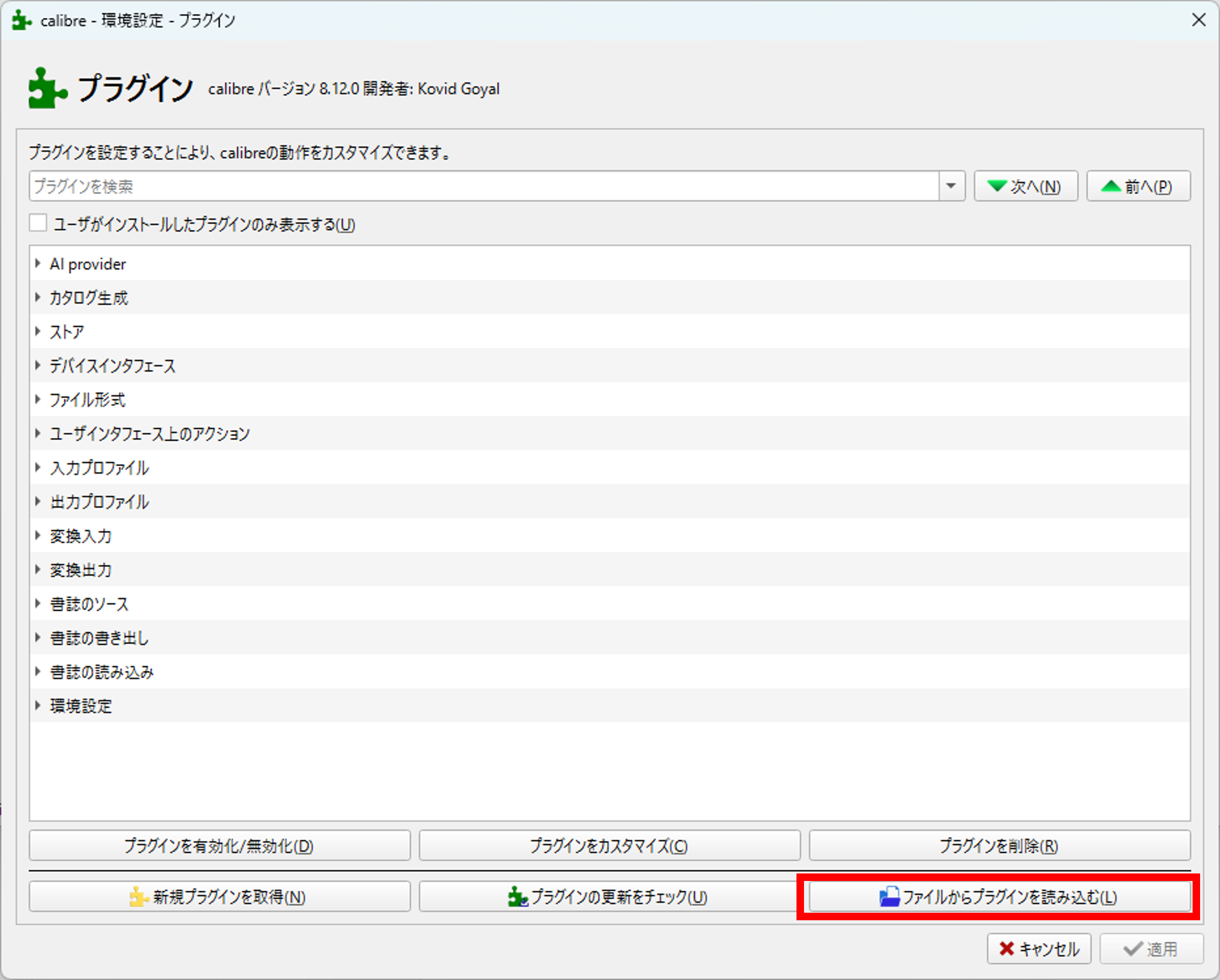This screenshot has height=980, width=1220.
Task: Toggle ユーザがインストールしたプラグインのみ表示する checkbox
Action: 39,223
